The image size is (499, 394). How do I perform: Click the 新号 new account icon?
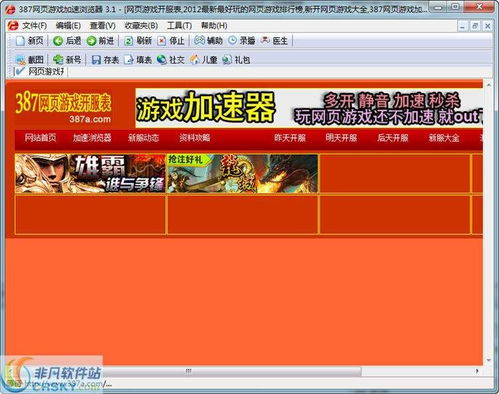click(58, 60)
